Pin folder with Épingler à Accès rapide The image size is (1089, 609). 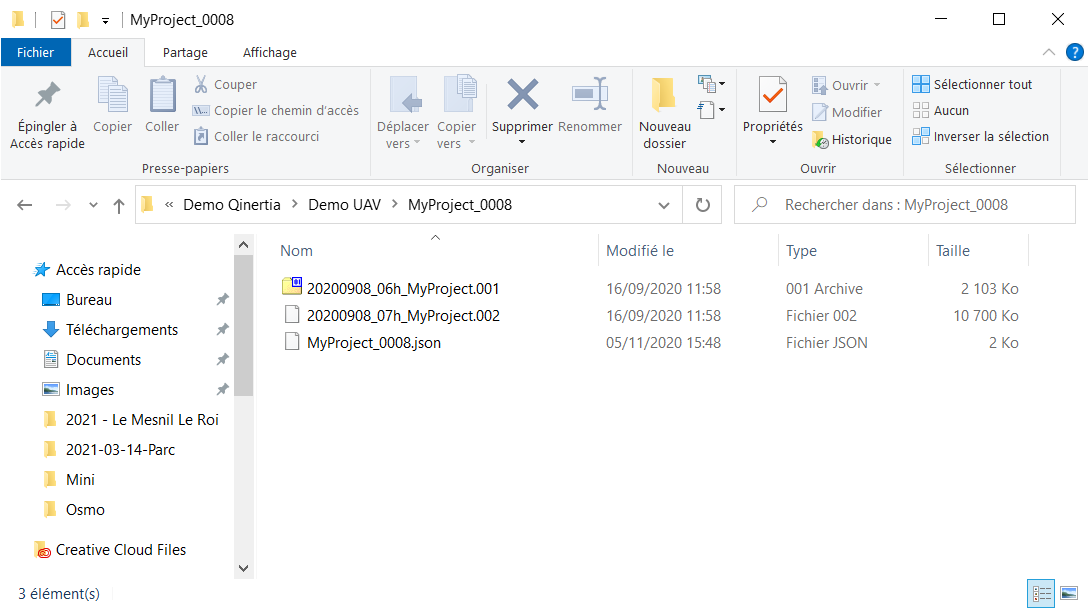[x=47, y=96]
